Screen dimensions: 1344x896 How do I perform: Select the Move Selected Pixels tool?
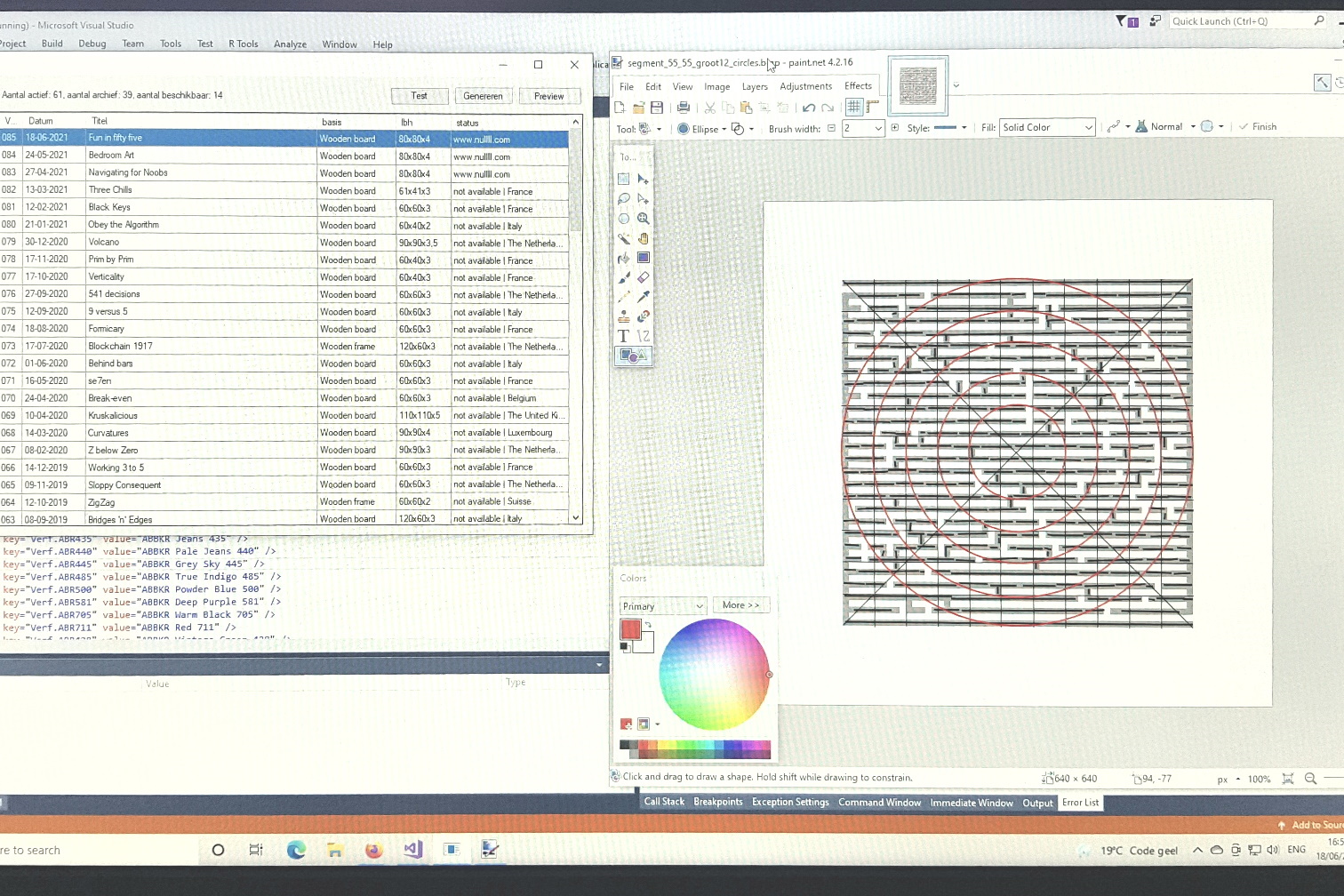point(644,179)
